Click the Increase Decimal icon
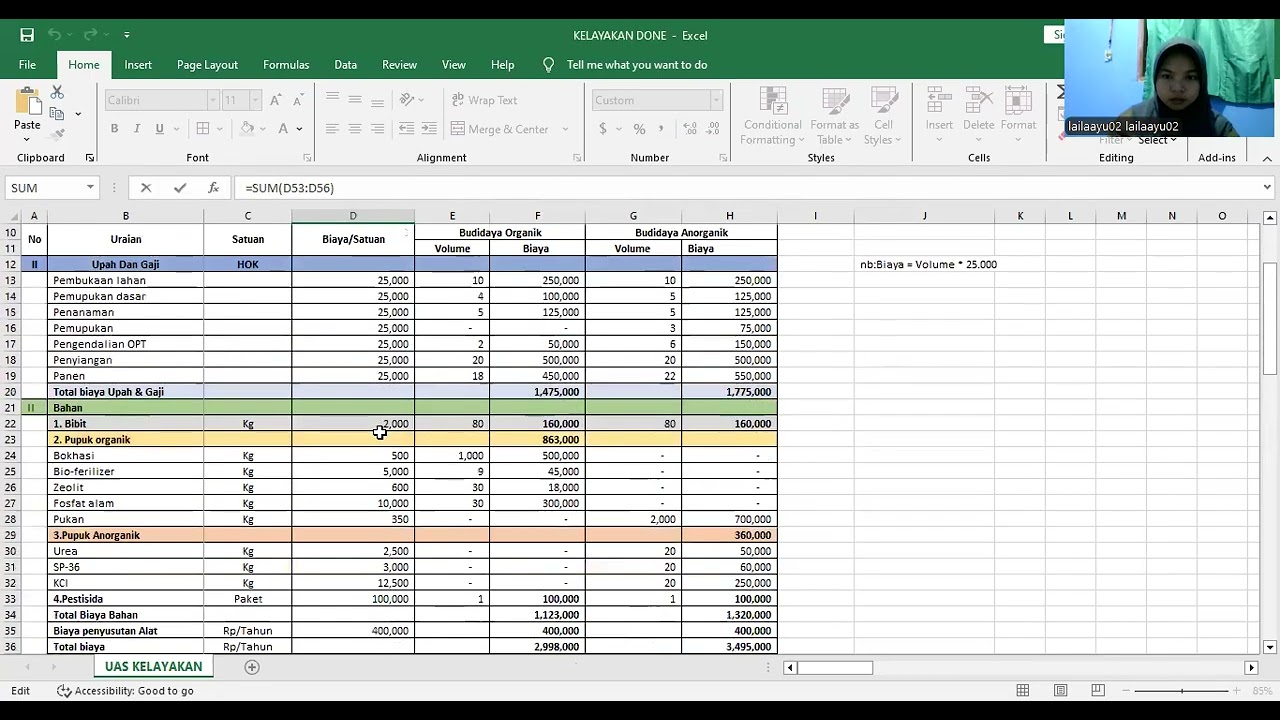The width and height of the screenshot is (1280, 720). (690, 129)
